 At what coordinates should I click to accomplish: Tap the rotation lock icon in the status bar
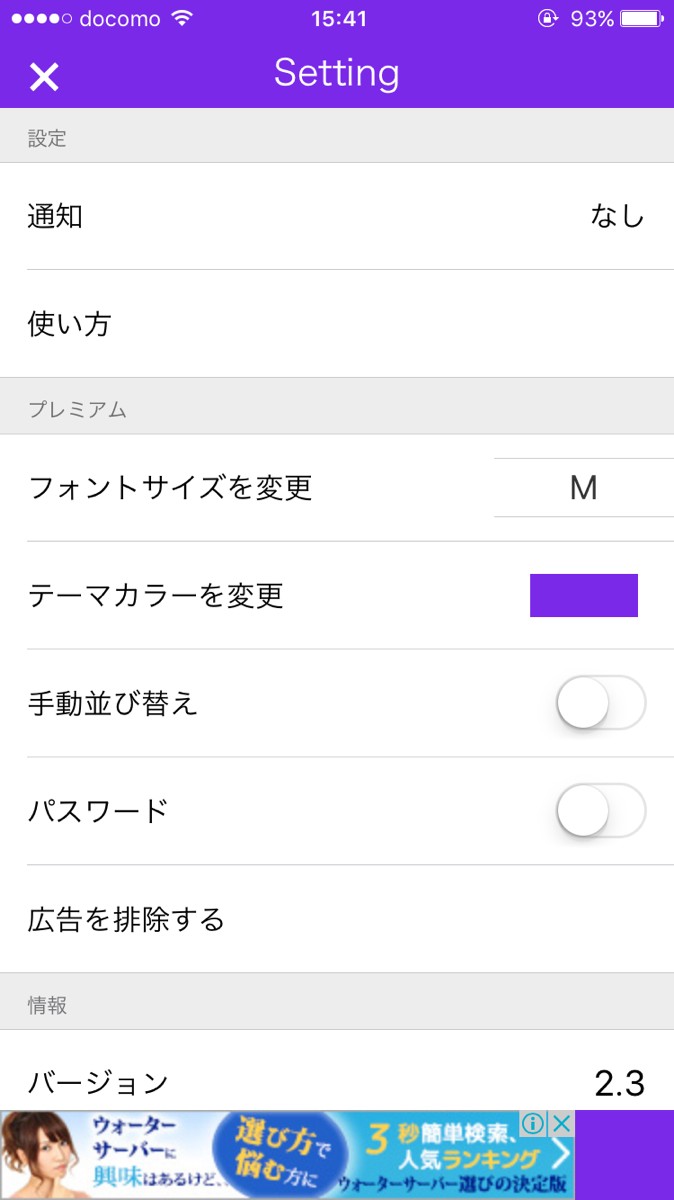click(547, 19)
